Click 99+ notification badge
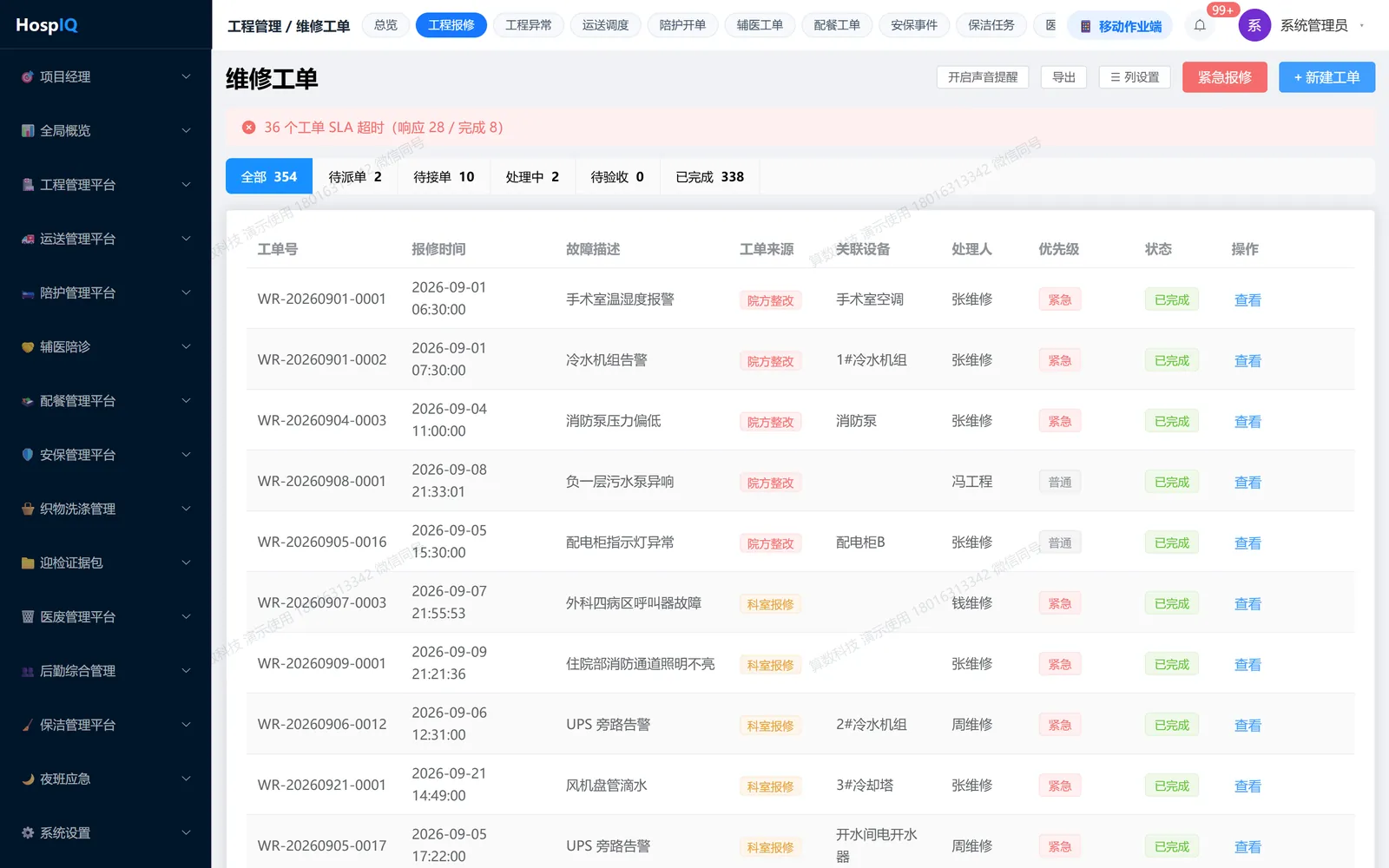This screenshot has height=868, width=1389. 1222,10
